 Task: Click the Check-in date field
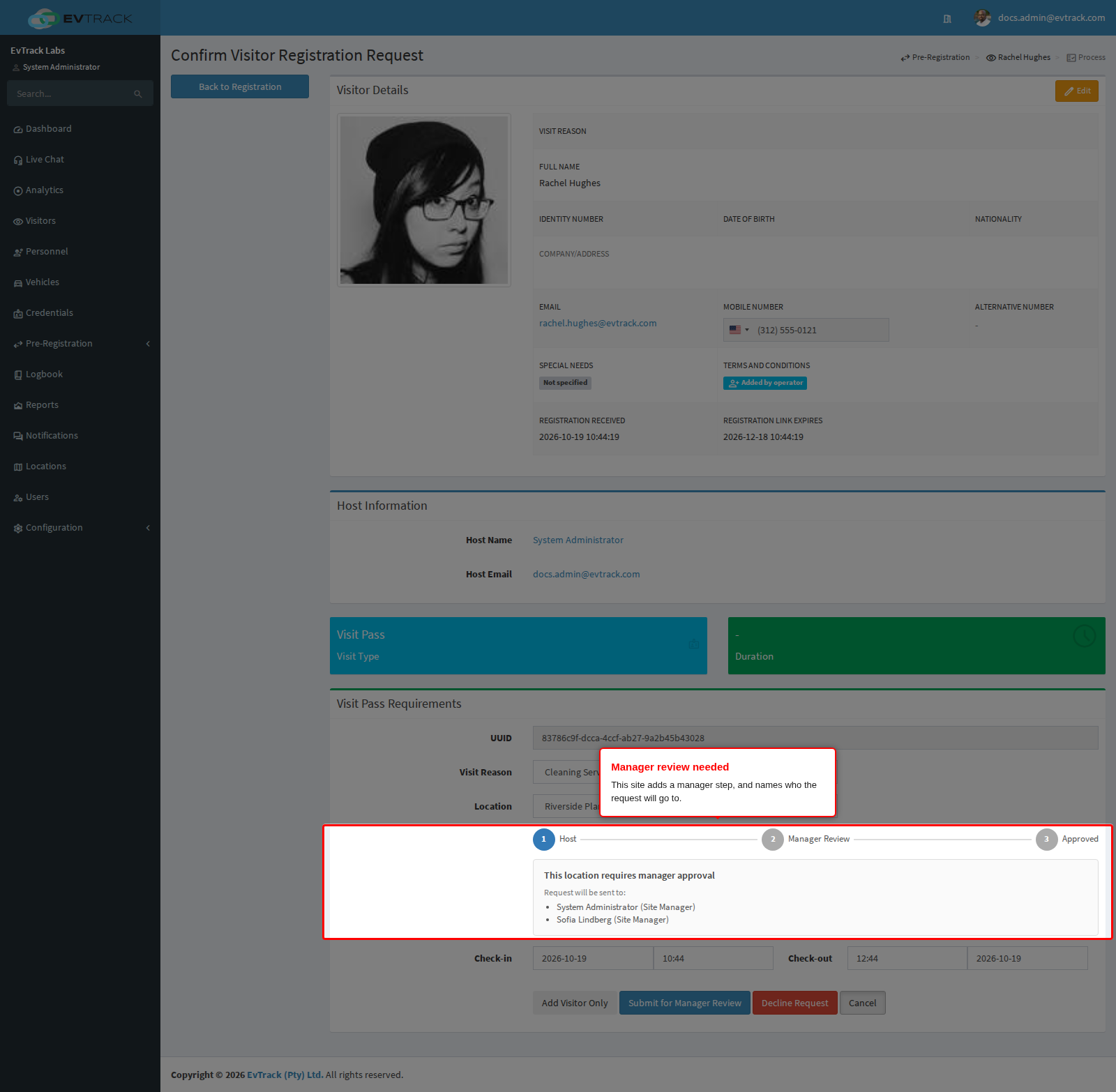[x=593, y=958]
